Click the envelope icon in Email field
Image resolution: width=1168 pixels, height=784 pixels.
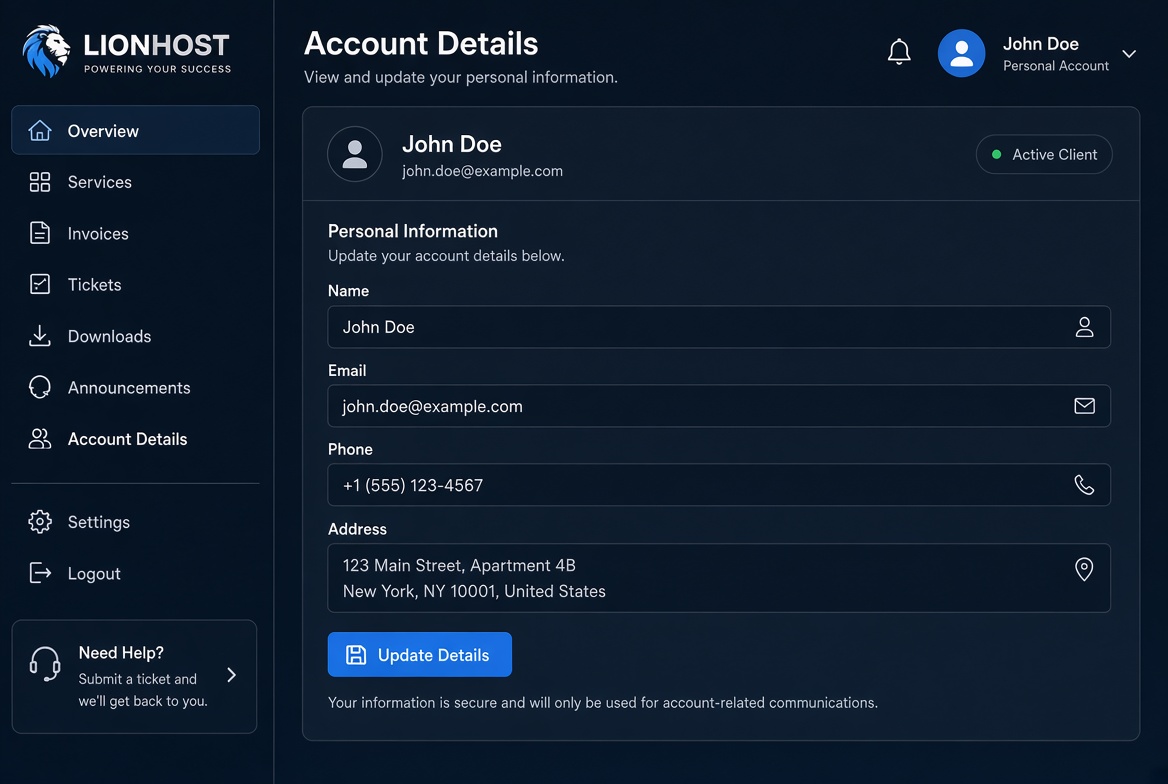coord(1085,405)
